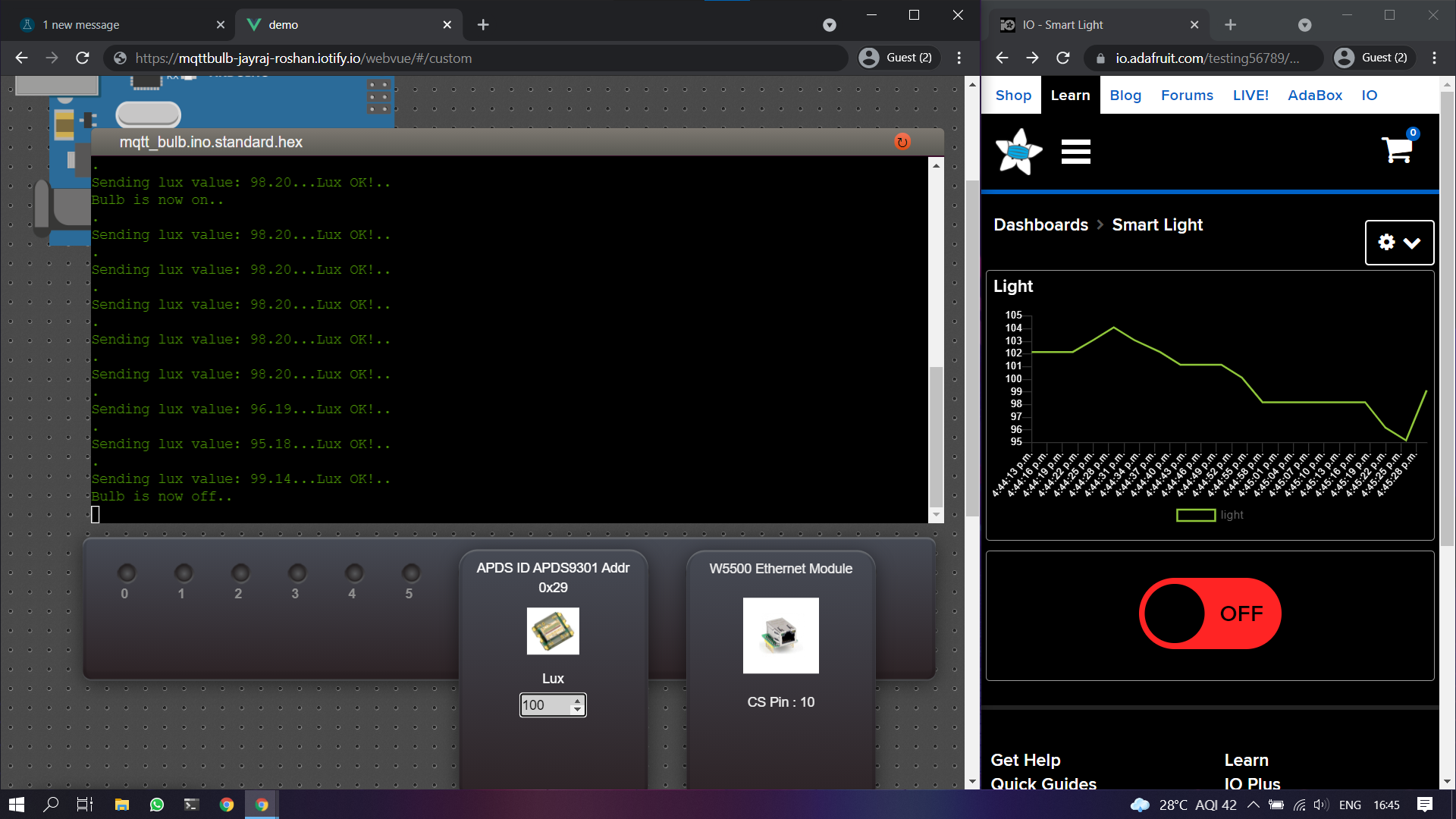1456x819 pixels.
Task: Open the dashboard settings gear dropdown
Action: click(x=1399, y=243)
